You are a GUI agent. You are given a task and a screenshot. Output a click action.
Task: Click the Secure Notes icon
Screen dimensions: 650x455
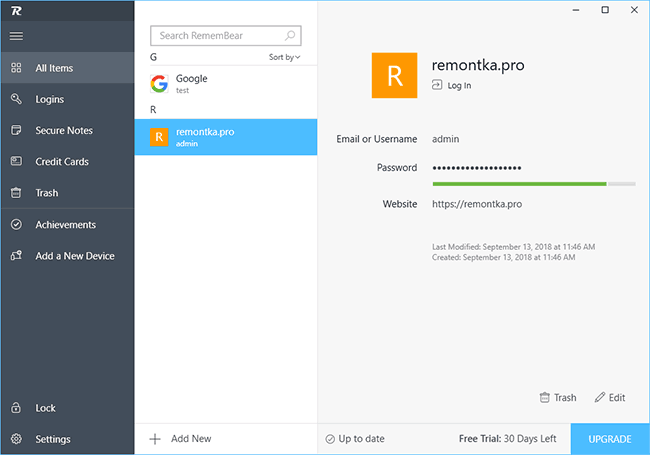(16, 130)
